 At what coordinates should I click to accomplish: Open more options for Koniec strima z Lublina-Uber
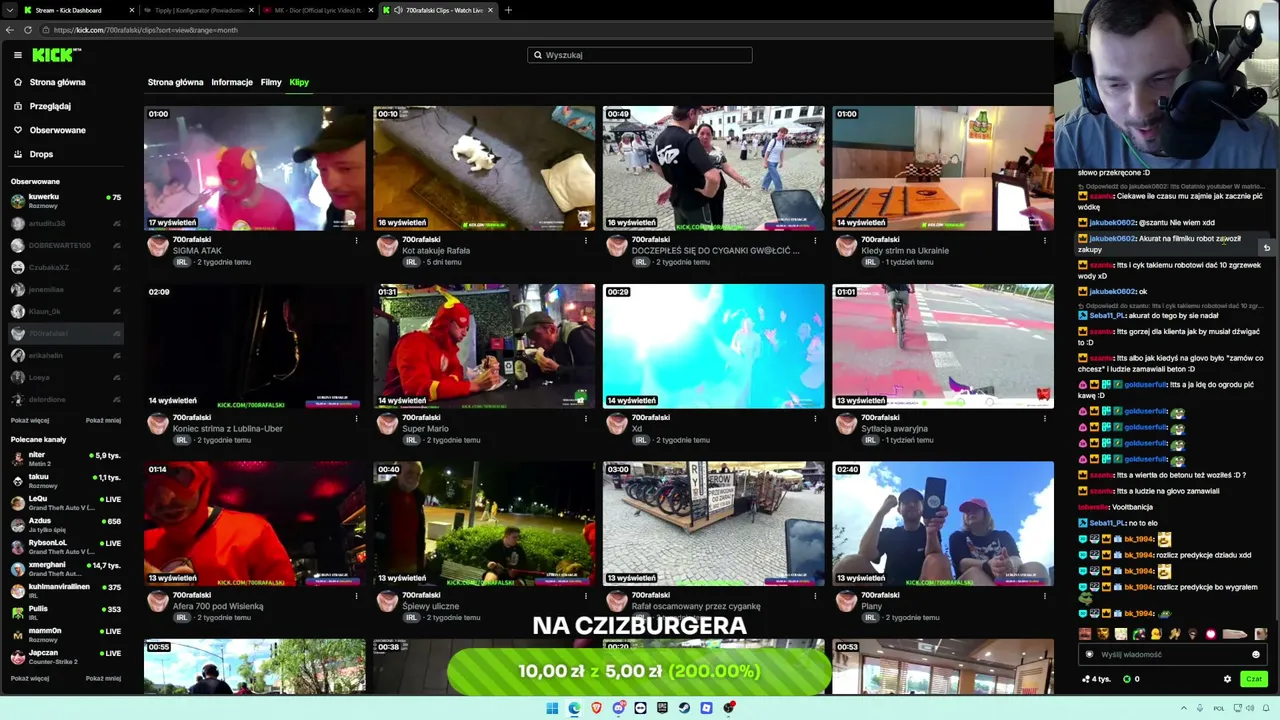pyautogui.click(x=357, y=418)
